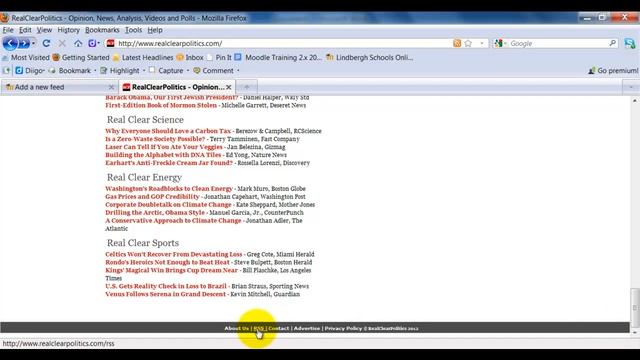640x360 pixels.
Task: Click the Diigo purple toolbar button
Action: (93, 43)
